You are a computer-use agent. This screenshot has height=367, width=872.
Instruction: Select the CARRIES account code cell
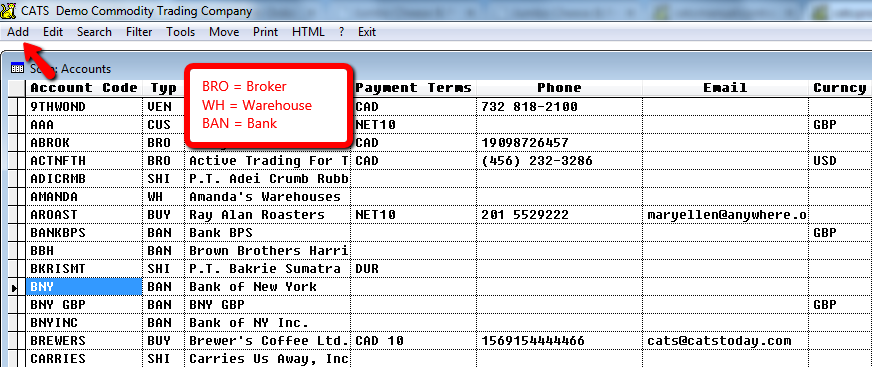[x=83, y=359]
